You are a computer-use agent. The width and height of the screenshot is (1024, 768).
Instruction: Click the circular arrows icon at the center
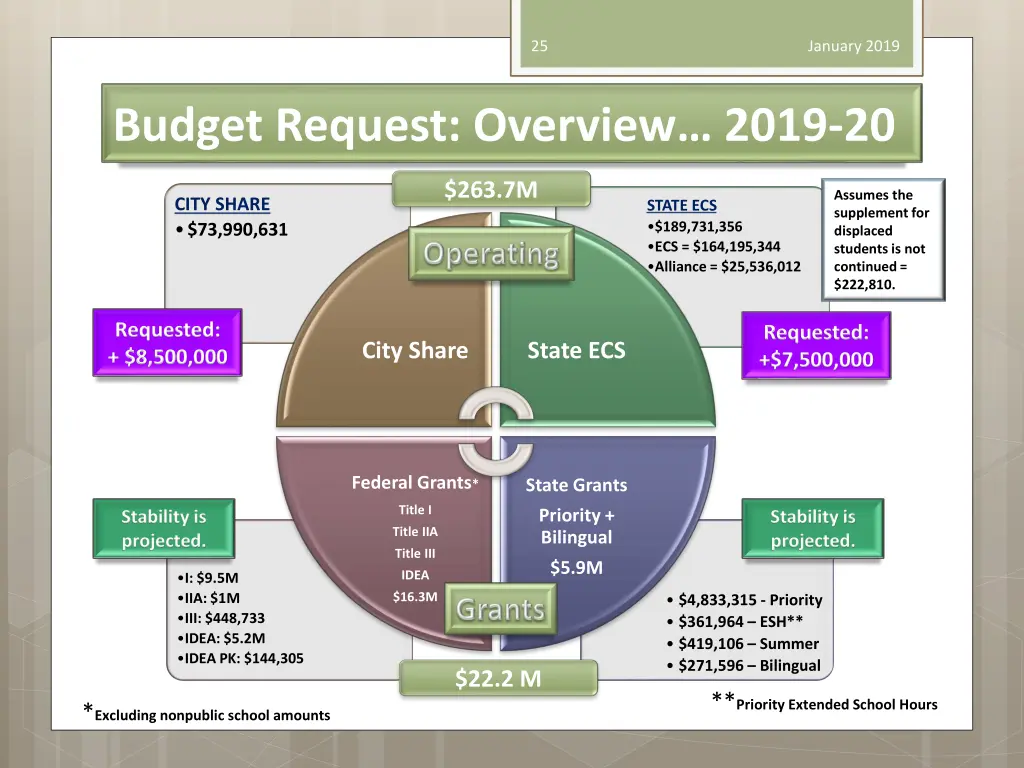496,427
